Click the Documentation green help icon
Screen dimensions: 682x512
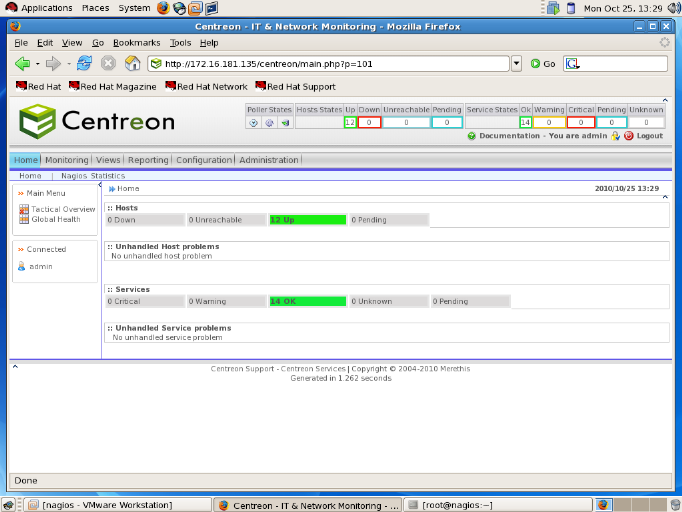471,136
